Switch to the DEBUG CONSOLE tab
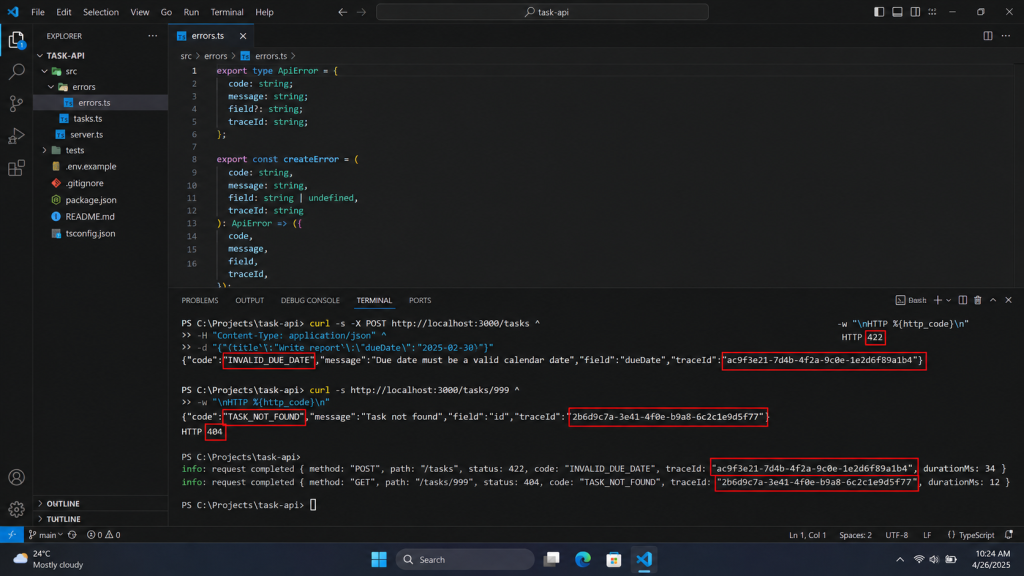The width and height of the screenshot is (1024, 576). pyautogui.click(x=310, y=300)
